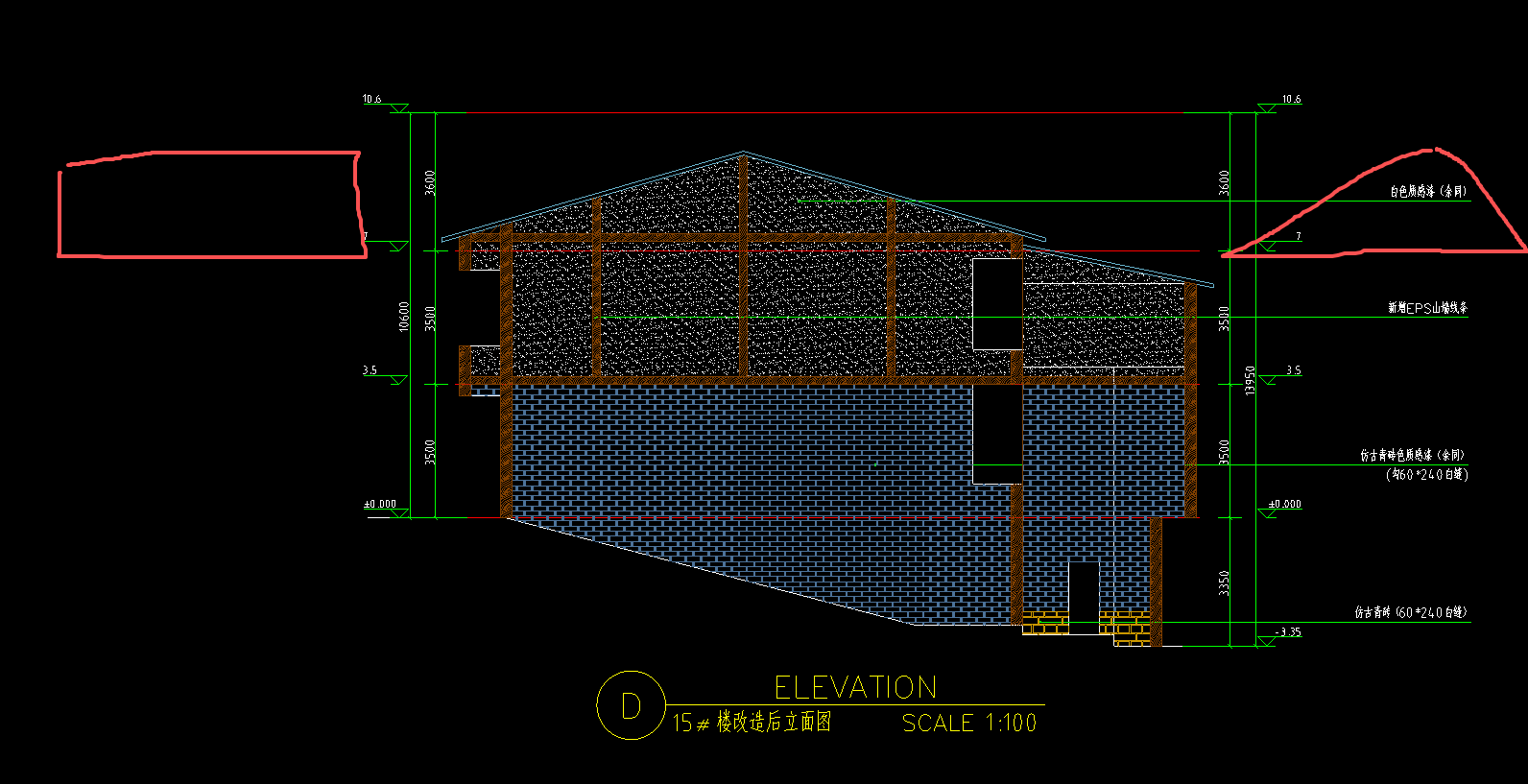
Task: Select the "白色质感漆（余同）" annotation
Action: [x=1428, y=192]
